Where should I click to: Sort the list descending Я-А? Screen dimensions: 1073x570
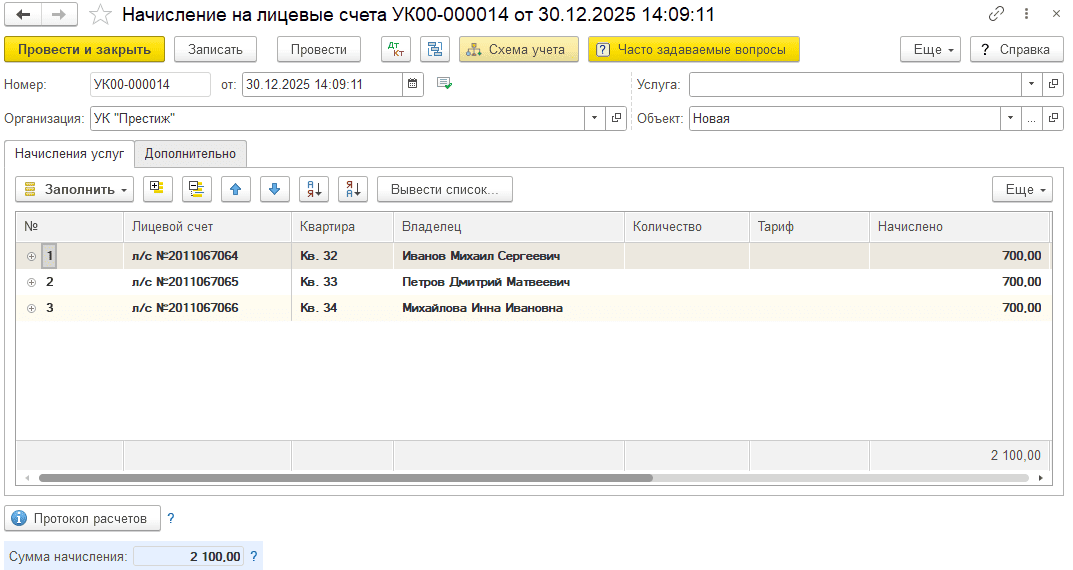353,189
